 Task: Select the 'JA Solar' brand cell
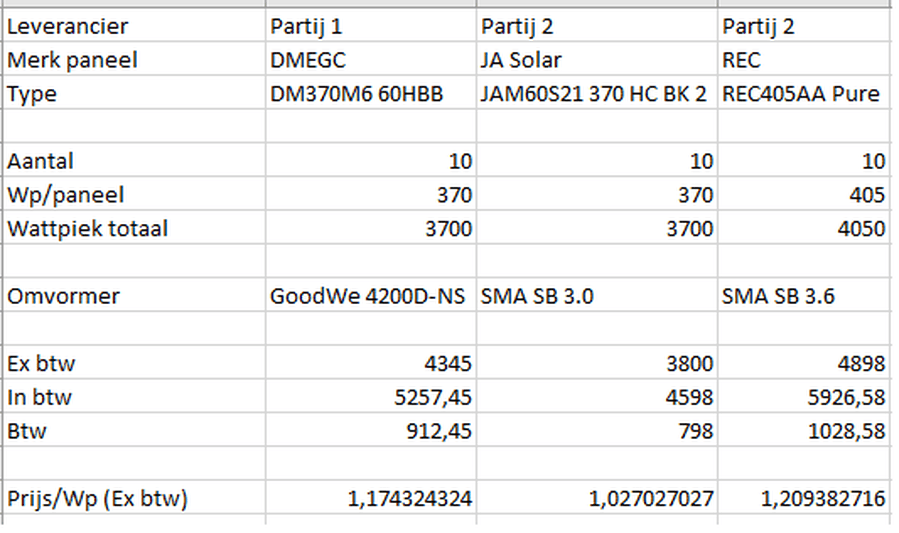click(x=597, y=60)
